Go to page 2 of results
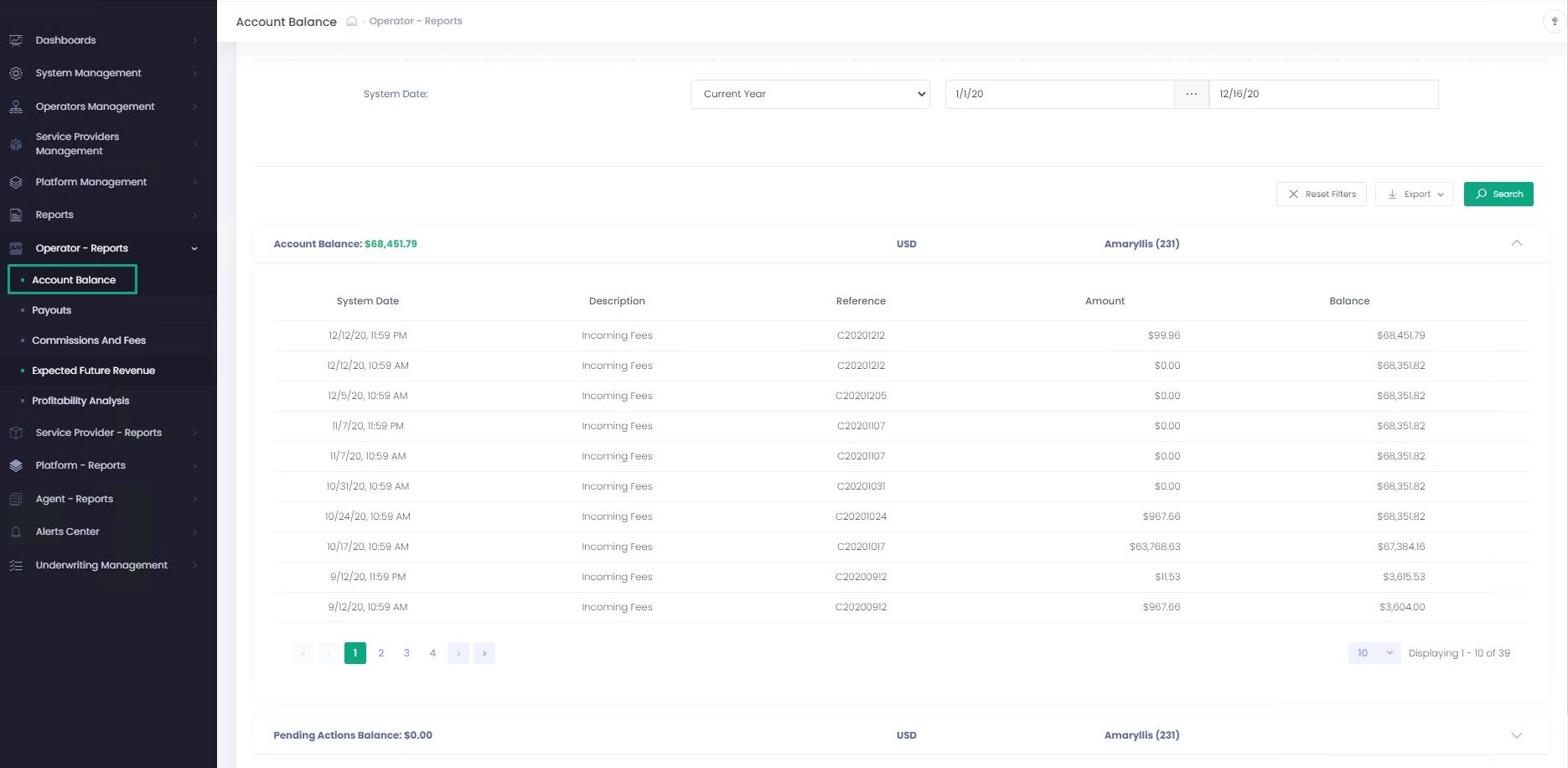 (x=381, y=653)
